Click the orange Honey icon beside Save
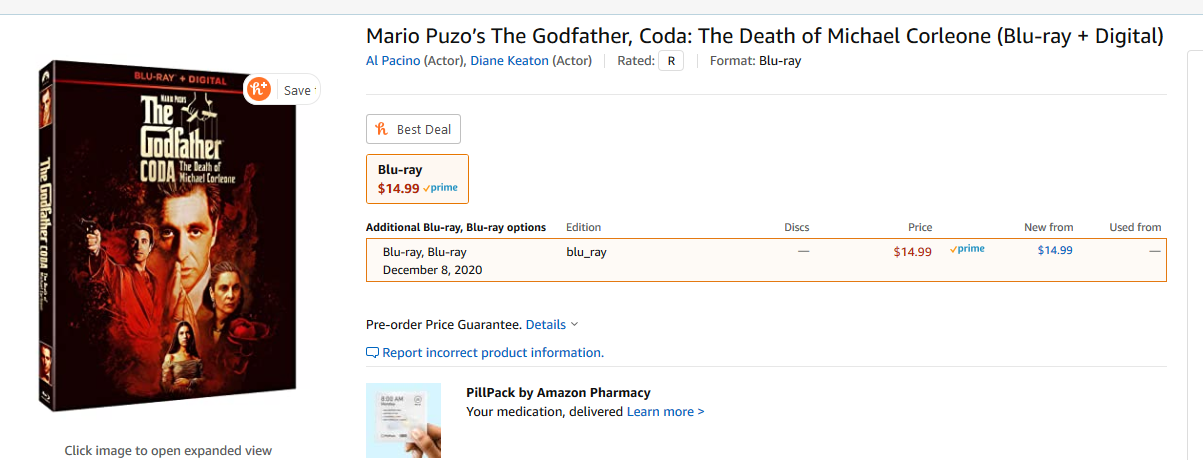The width and height of the screenshot is (1203, 460). point(259,89)
